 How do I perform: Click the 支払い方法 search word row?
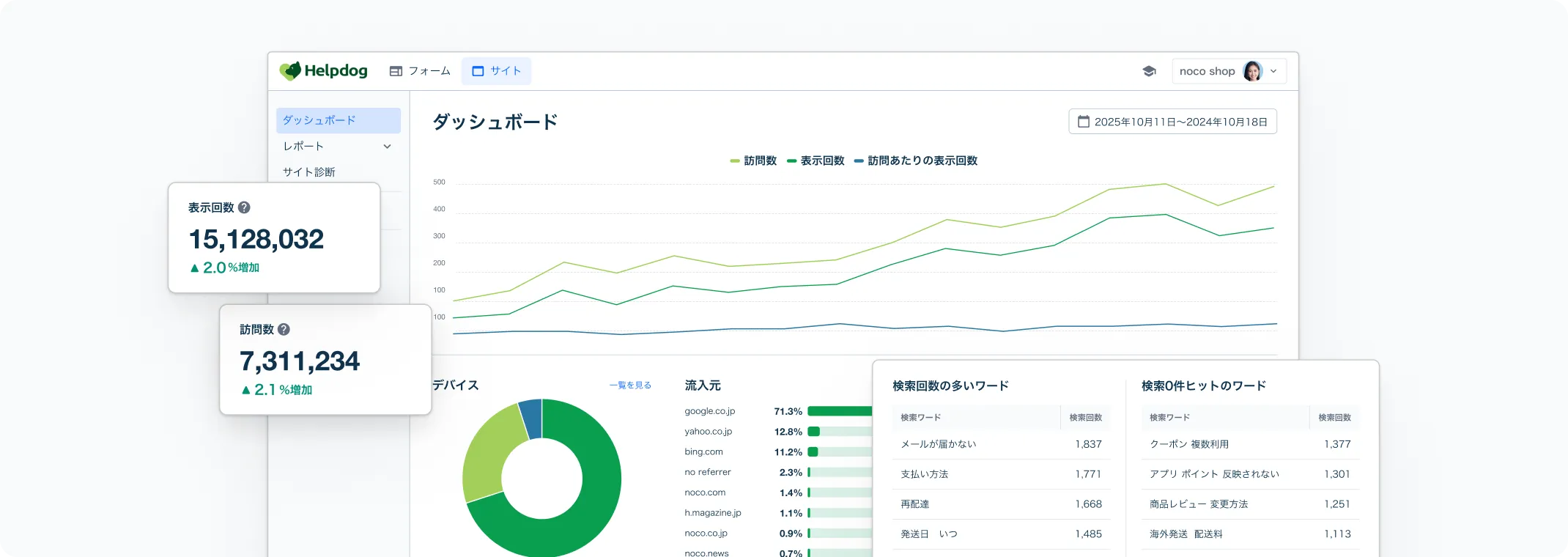1001,474
